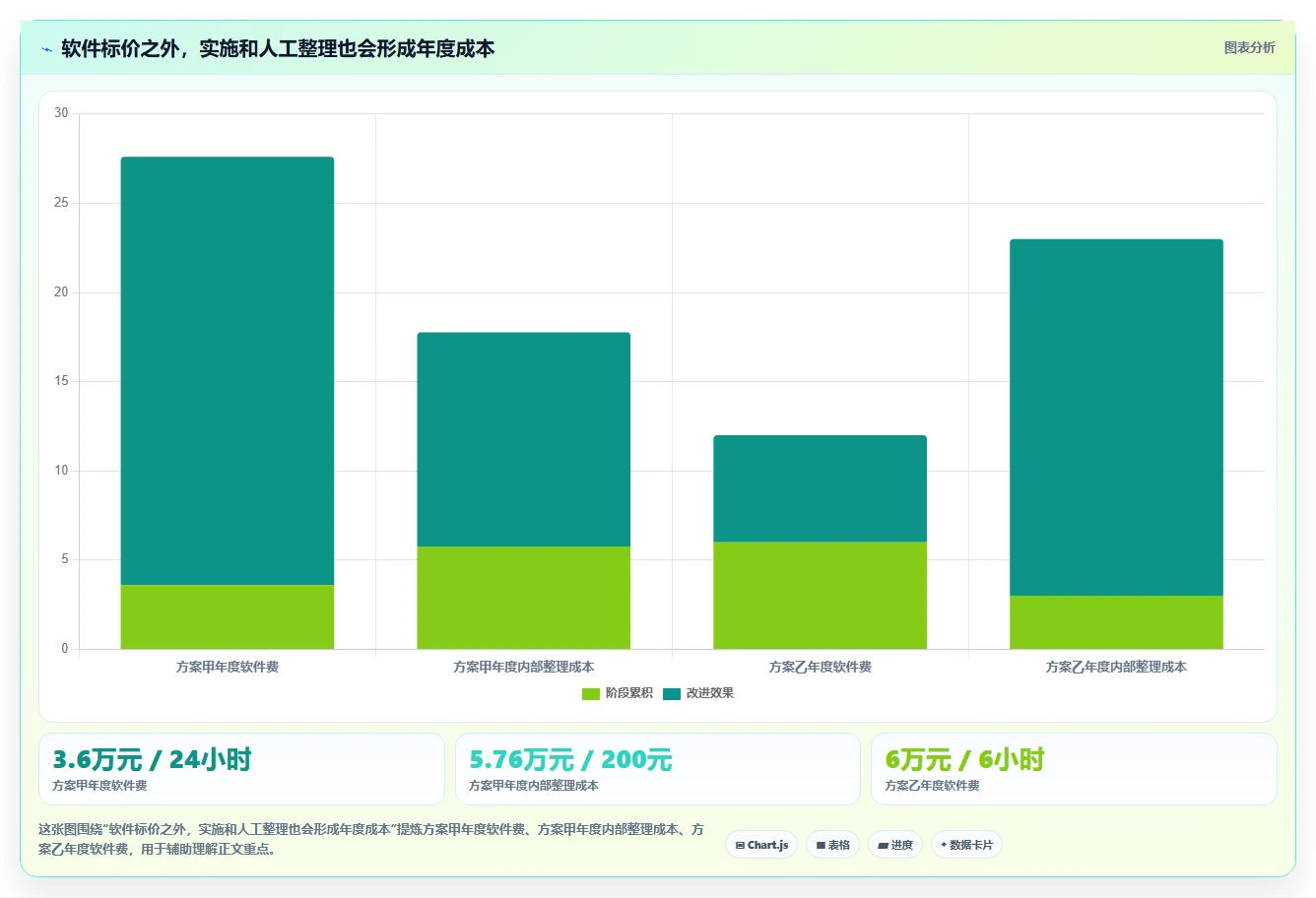
Task: Click the x-axis label 方案甲年度内部整理成本
Action: [524, 667]
